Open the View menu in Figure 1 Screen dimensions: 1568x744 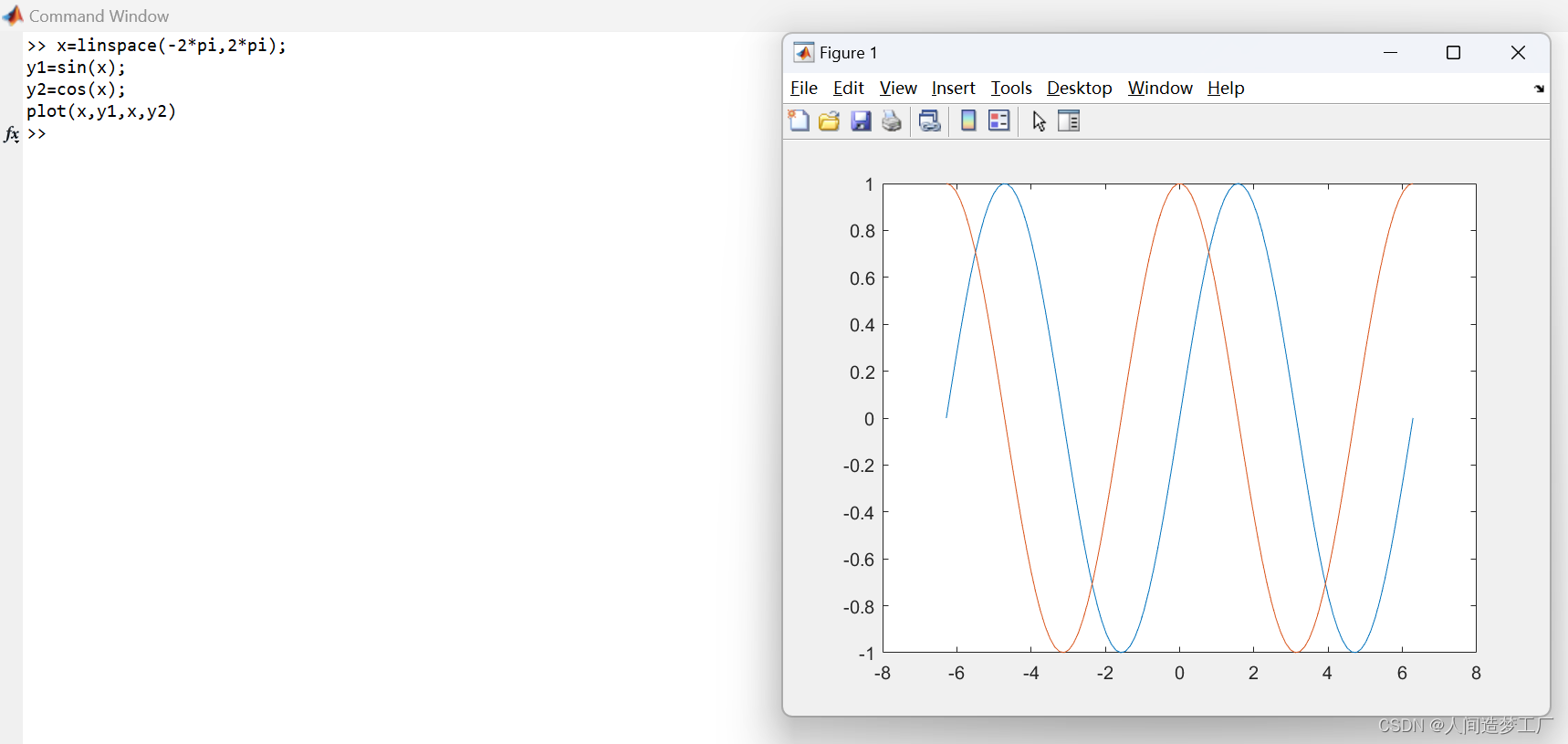(898, 88)
